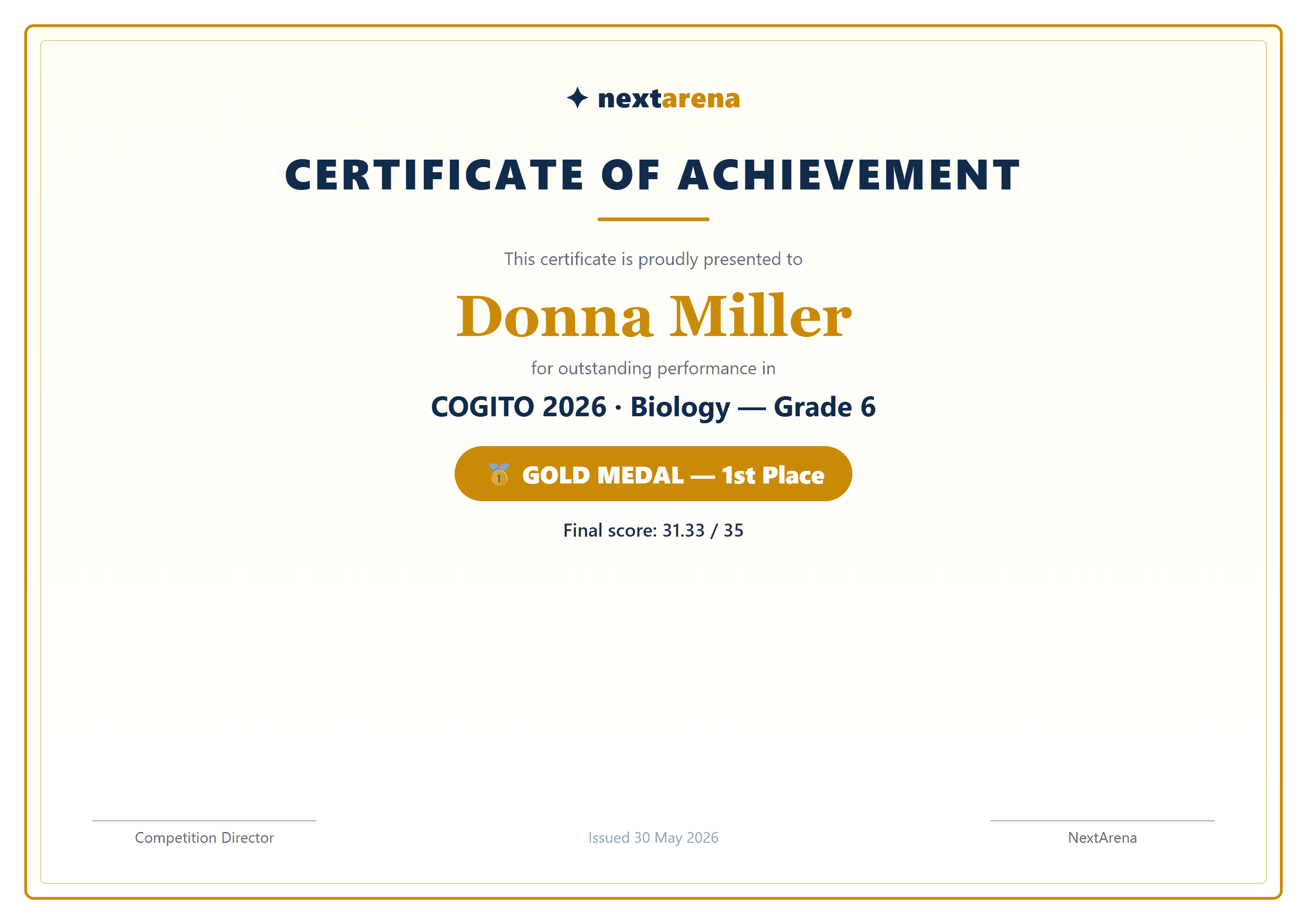1307x924 pixels.
Task: Click the "Competition Director" signature label
Action: point(204,838)
